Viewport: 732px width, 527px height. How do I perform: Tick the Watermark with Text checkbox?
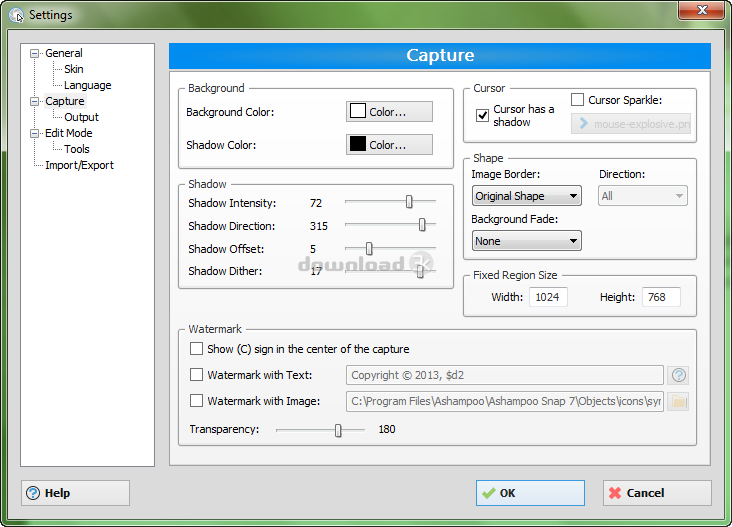tap(196, 375)
